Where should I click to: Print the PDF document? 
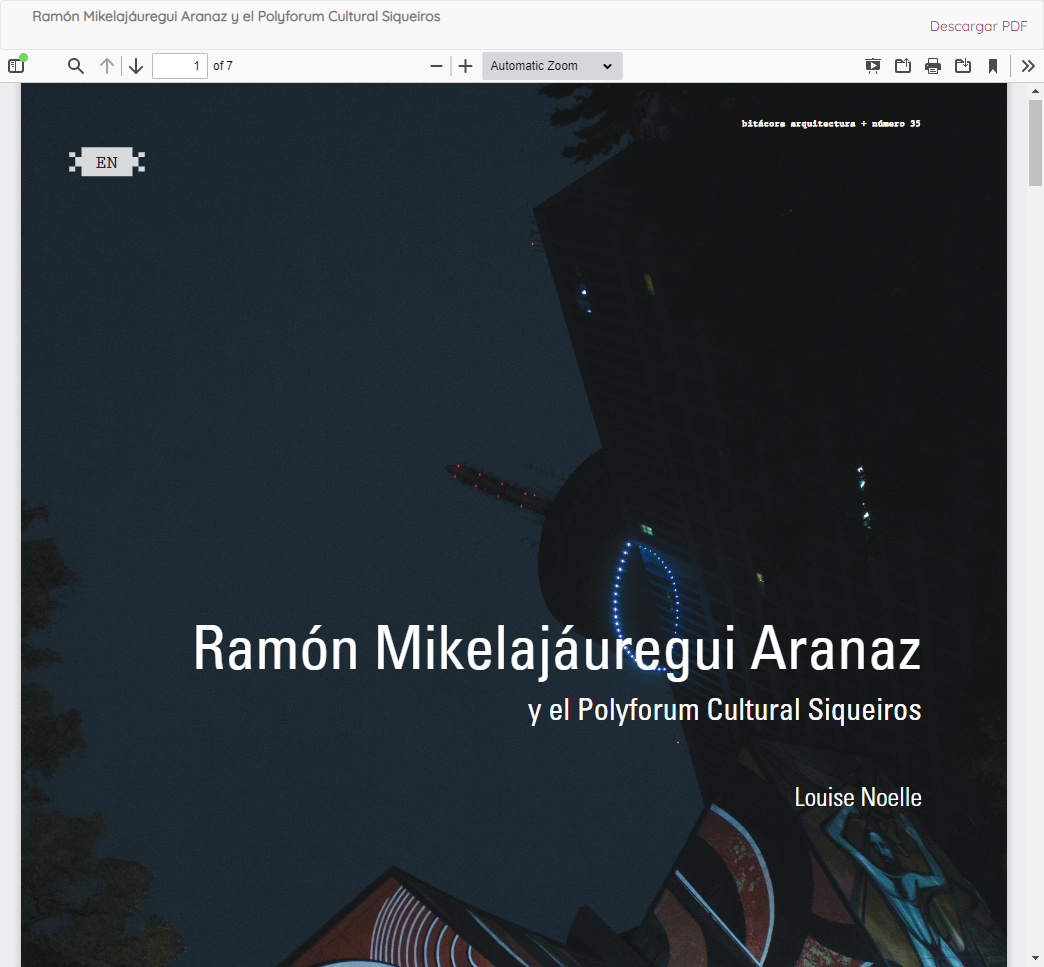[x=933, y=66]
